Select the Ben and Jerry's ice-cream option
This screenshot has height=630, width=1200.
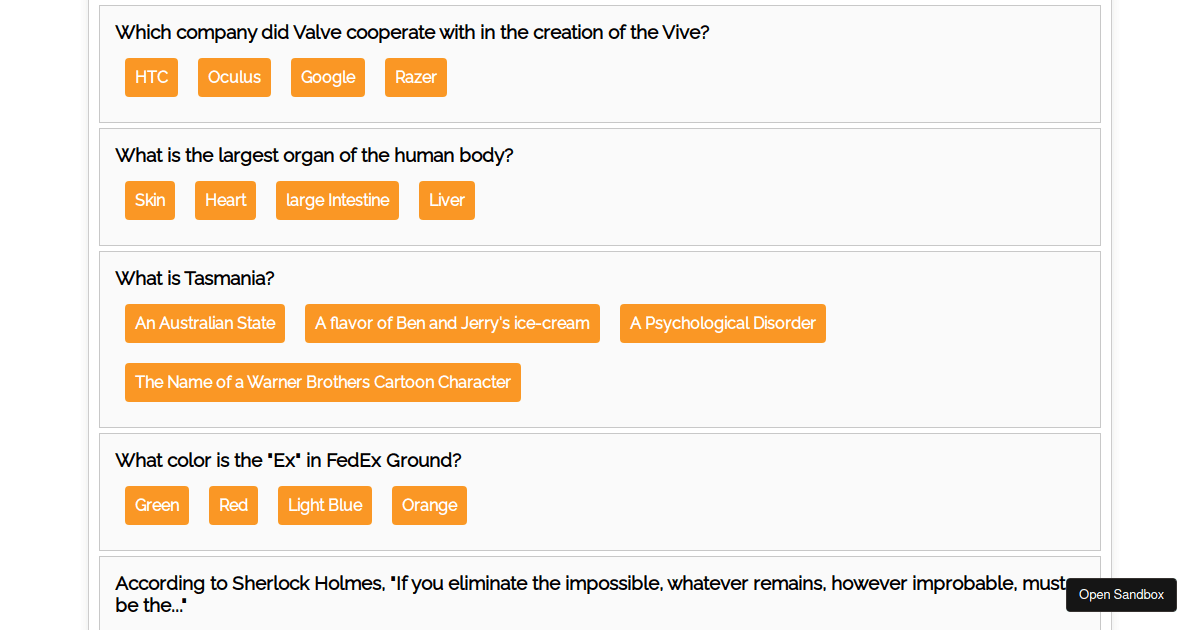coord(452,323)
